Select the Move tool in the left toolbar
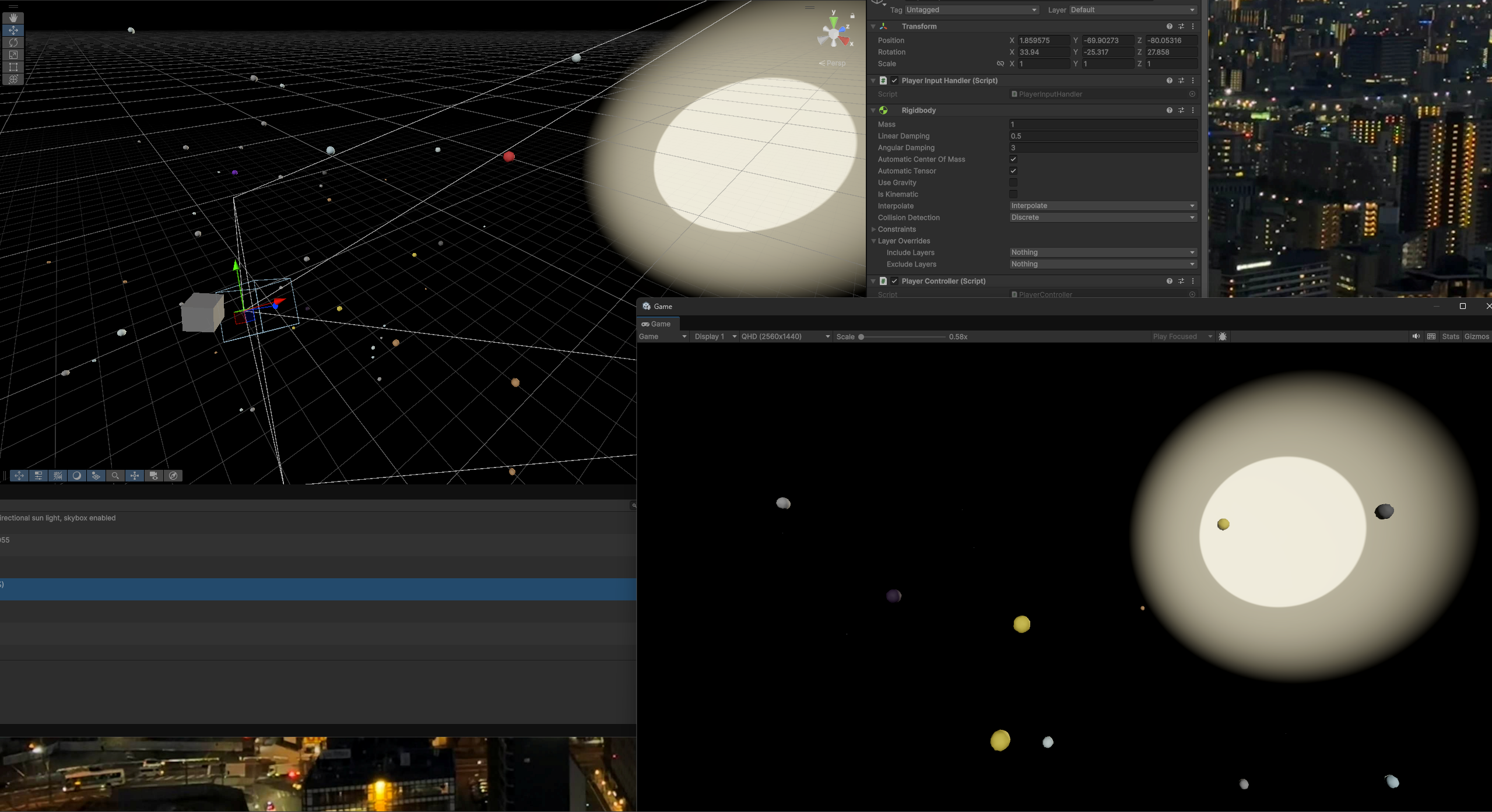The width and height of the screenshot is (1492, 812). pos(13,30)
